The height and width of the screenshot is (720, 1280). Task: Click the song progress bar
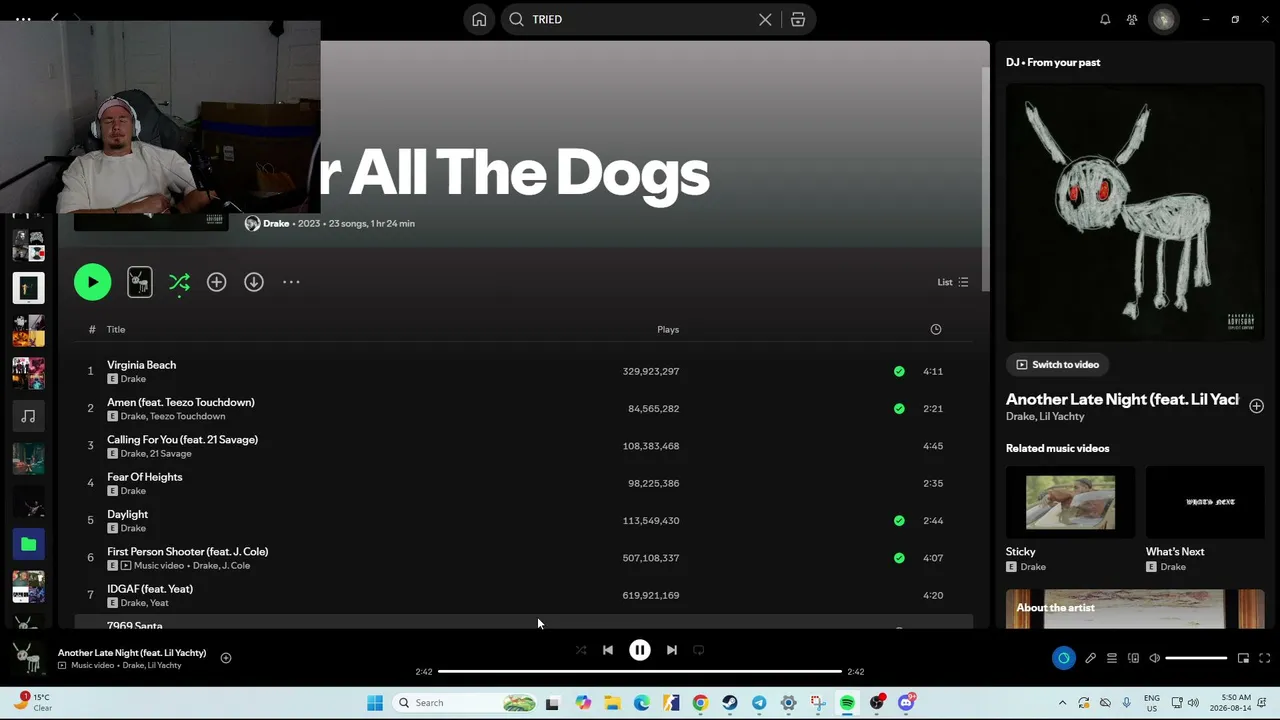640,672
